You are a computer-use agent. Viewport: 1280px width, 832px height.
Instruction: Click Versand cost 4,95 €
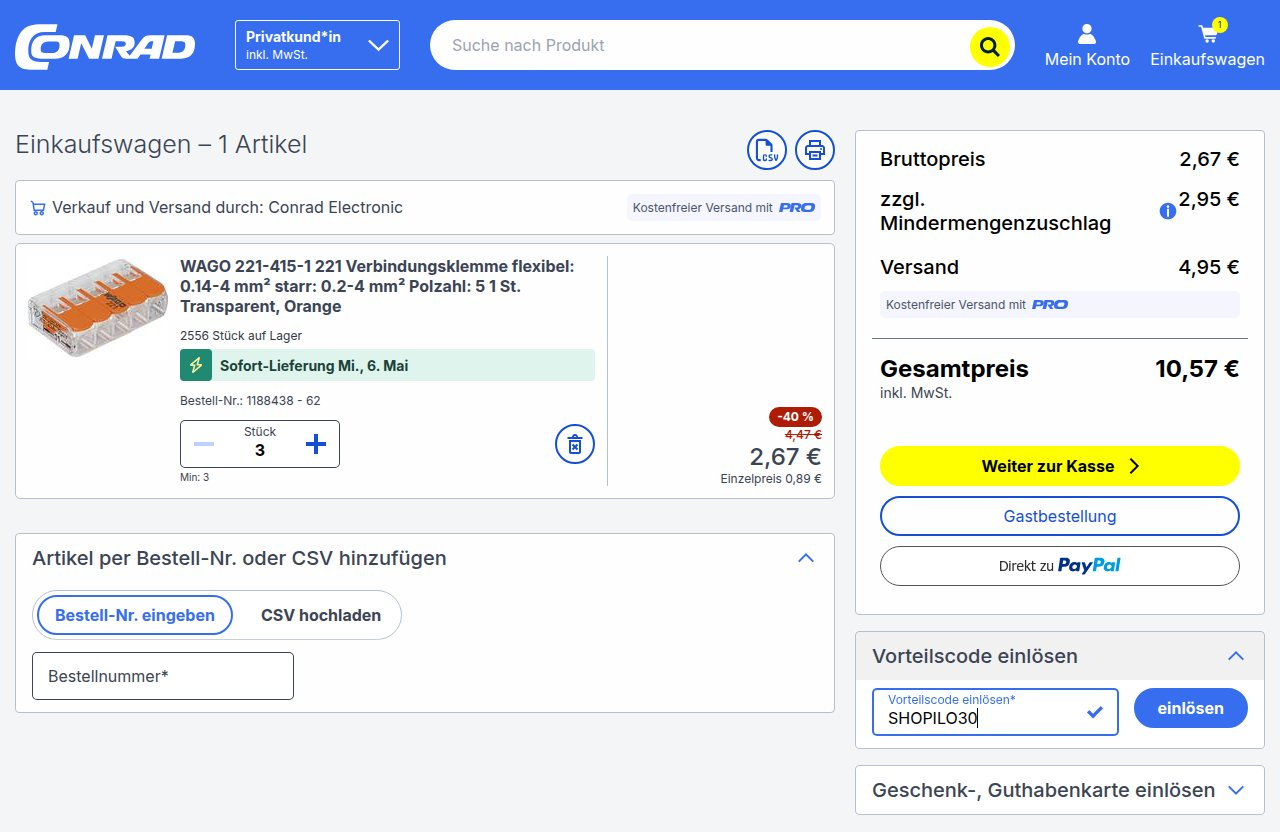coord(1209,267)
